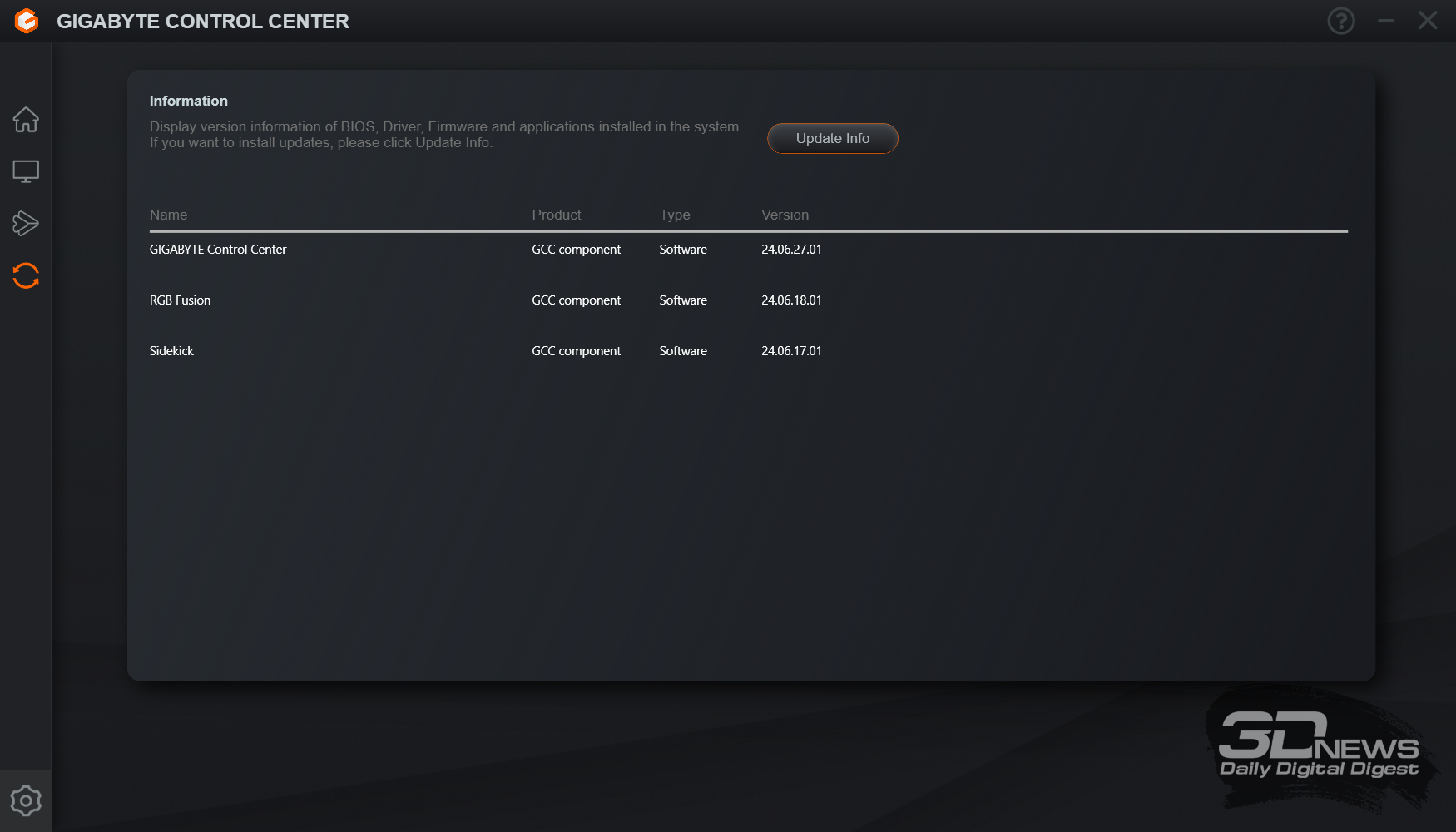The image size is (1456, 832).
Task: Click GCC component in RGB Fusion row
Action: tap(576, 300)
